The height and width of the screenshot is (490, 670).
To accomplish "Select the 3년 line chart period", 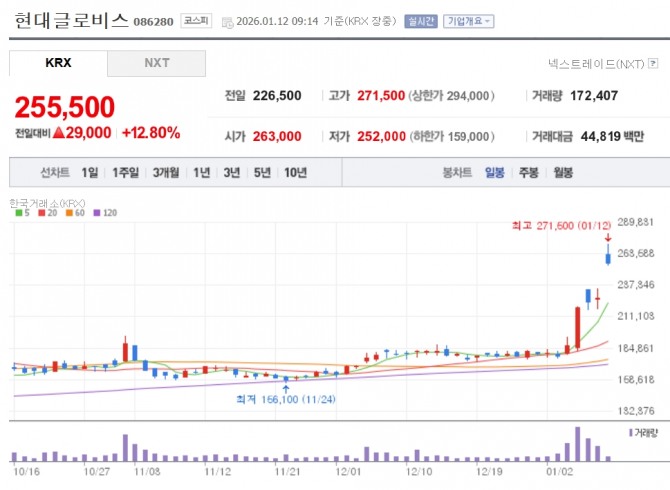I will (232, 173).
